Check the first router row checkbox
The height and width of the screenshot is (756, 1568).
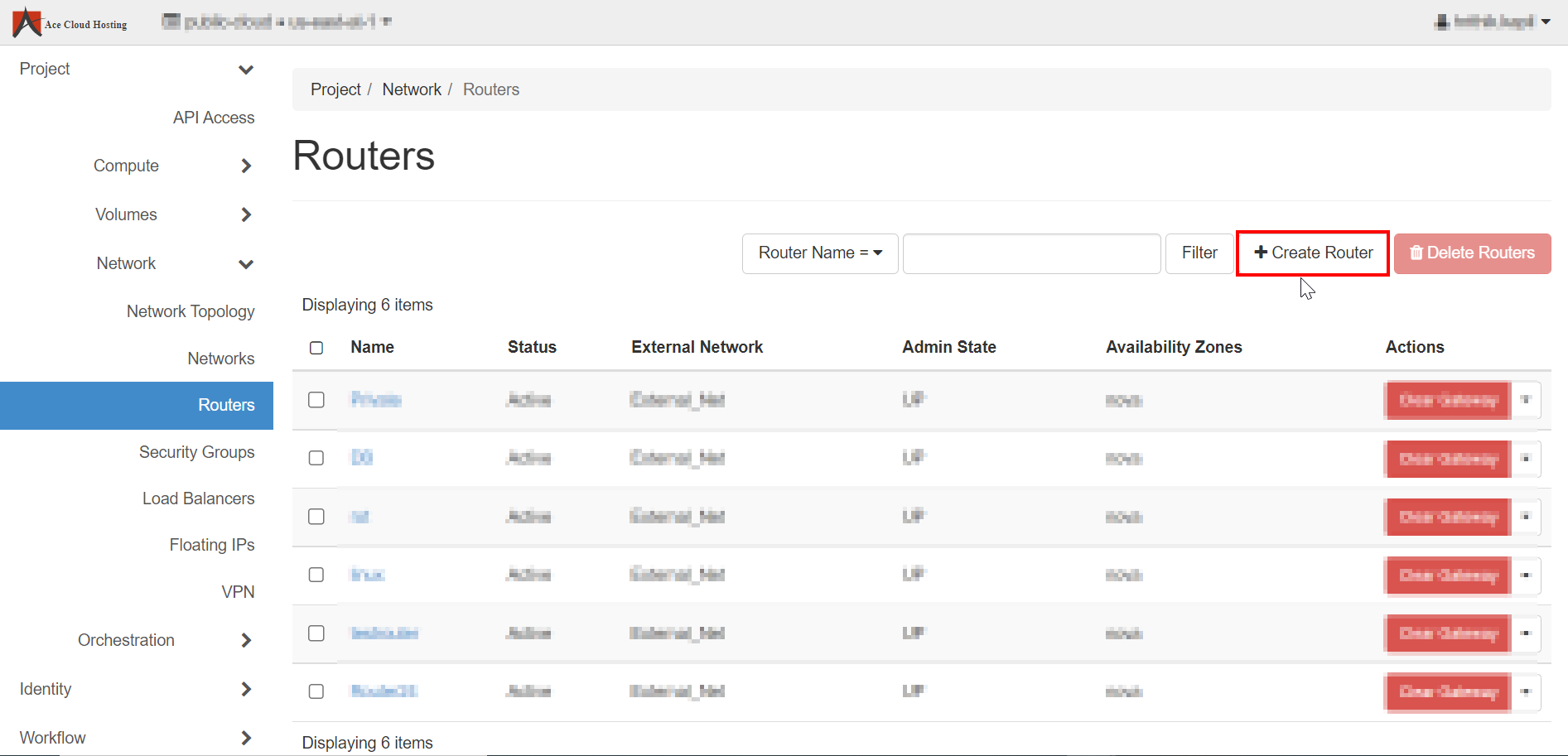[x=316, y=400]
